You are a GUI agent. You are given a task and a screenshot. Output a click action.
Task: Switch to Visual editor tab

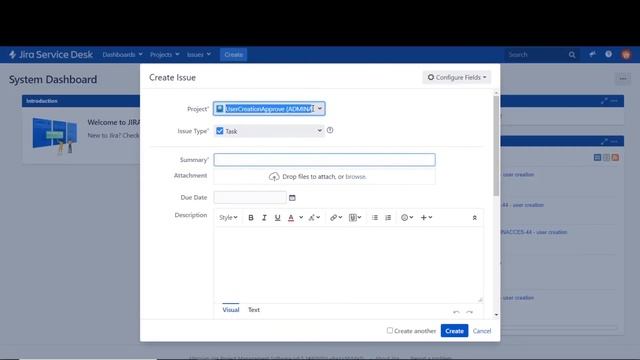coord(231,310)
